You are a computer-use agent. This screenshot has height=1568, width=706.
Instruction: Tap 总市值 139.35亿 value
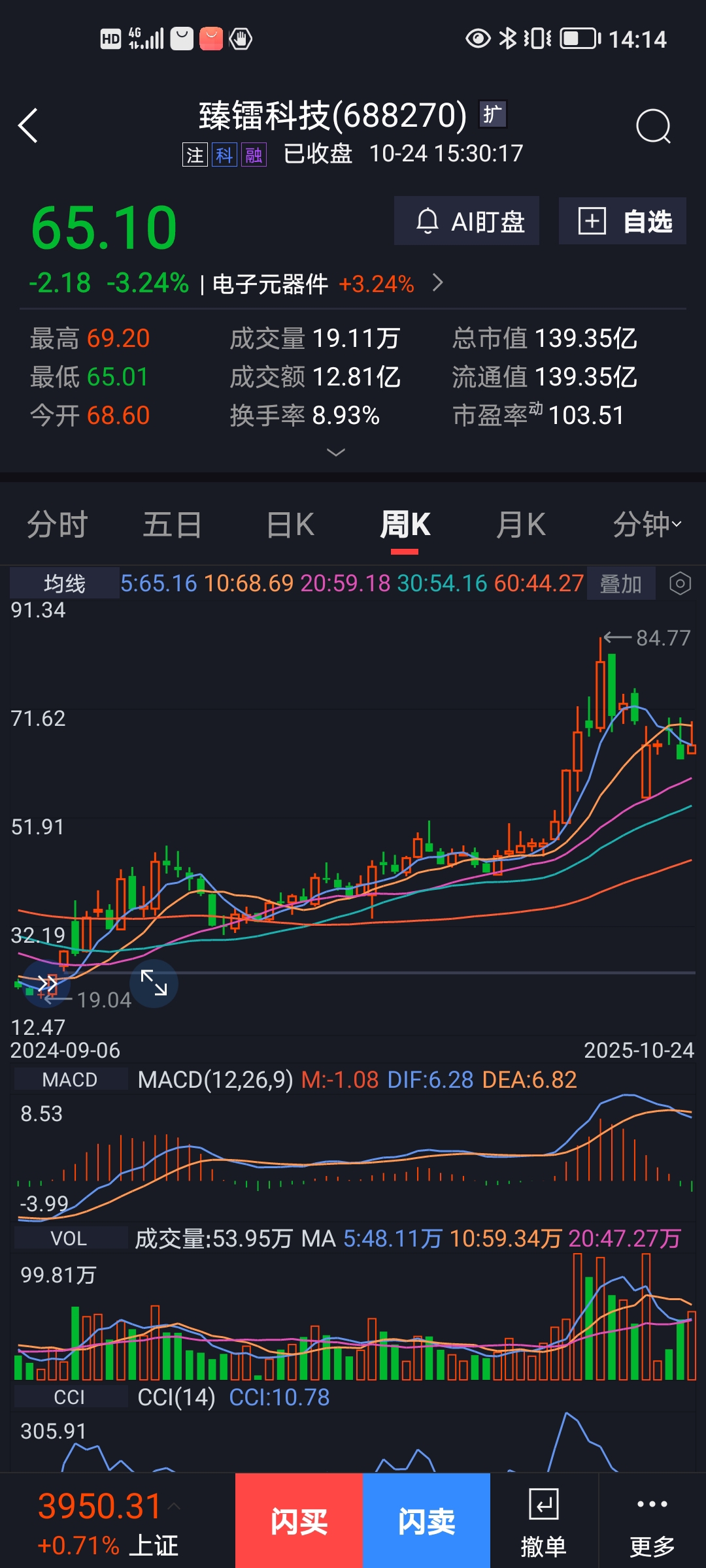pos(586,338)
